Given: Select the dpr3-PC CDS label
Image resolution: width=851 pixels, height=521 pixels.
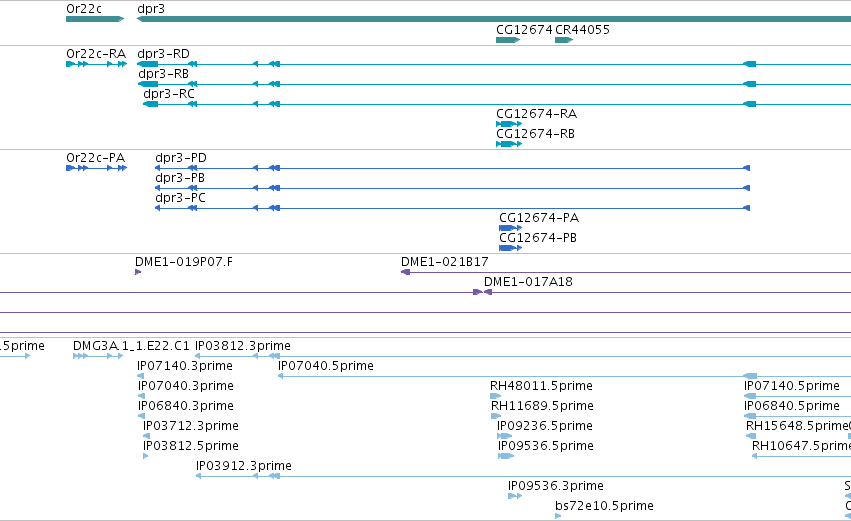Looking at the screenshot, I should pos(180,198).
